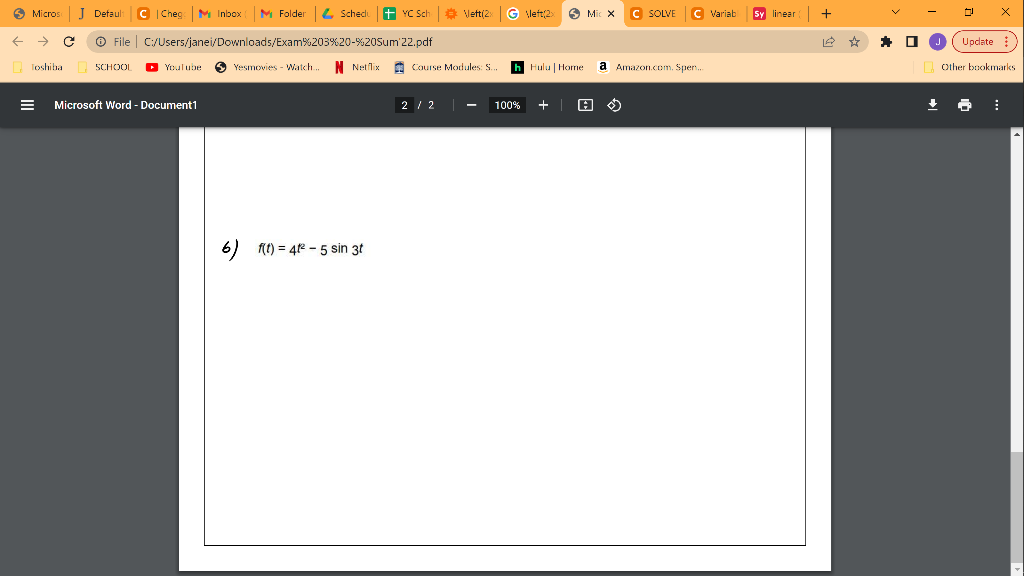Open the browser tab search chevron
This screenshot has height=576, width=1024.
(895, 13)
